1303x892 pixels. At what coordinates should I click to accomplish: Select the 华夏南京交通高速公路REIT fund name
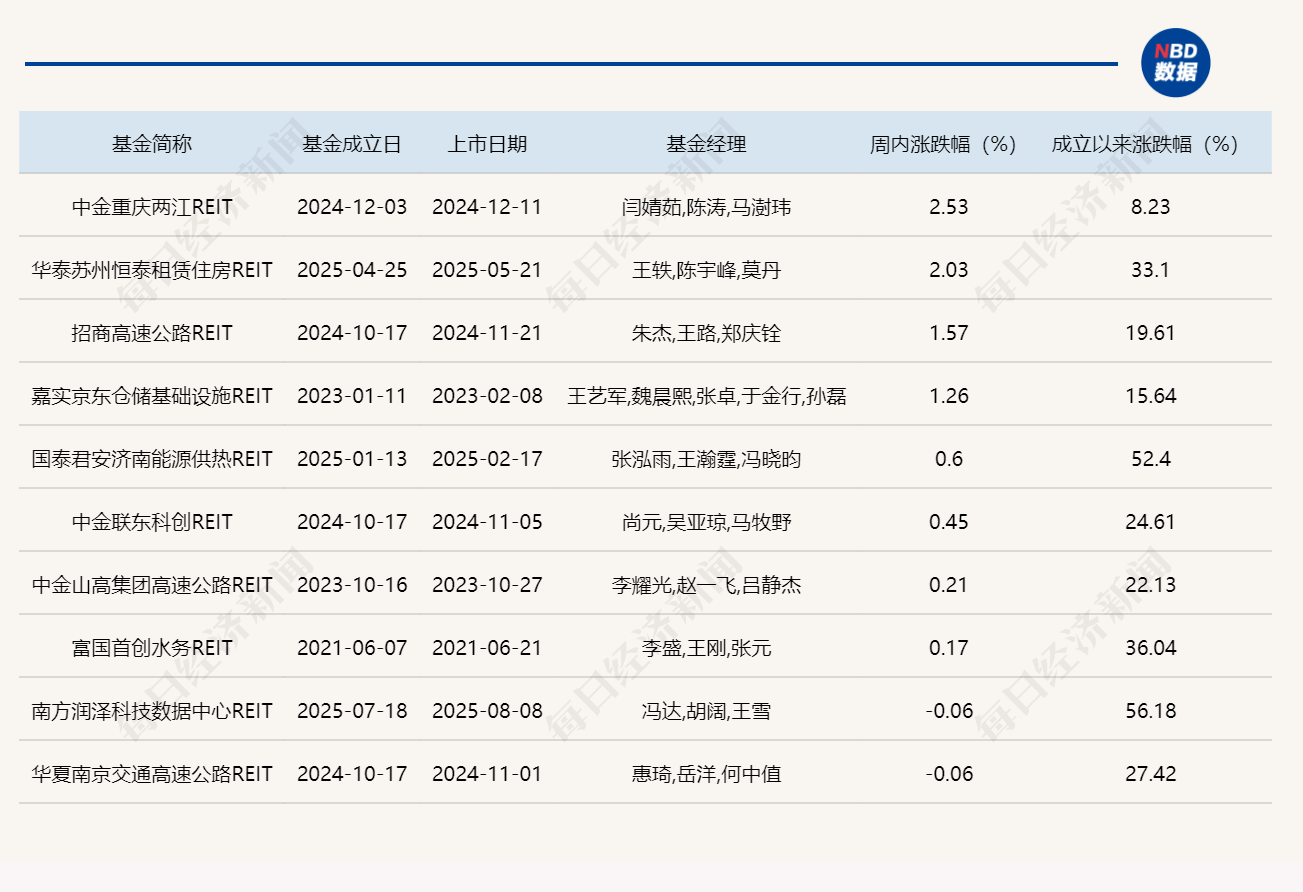pyautogui.click(x=152, y=774)
